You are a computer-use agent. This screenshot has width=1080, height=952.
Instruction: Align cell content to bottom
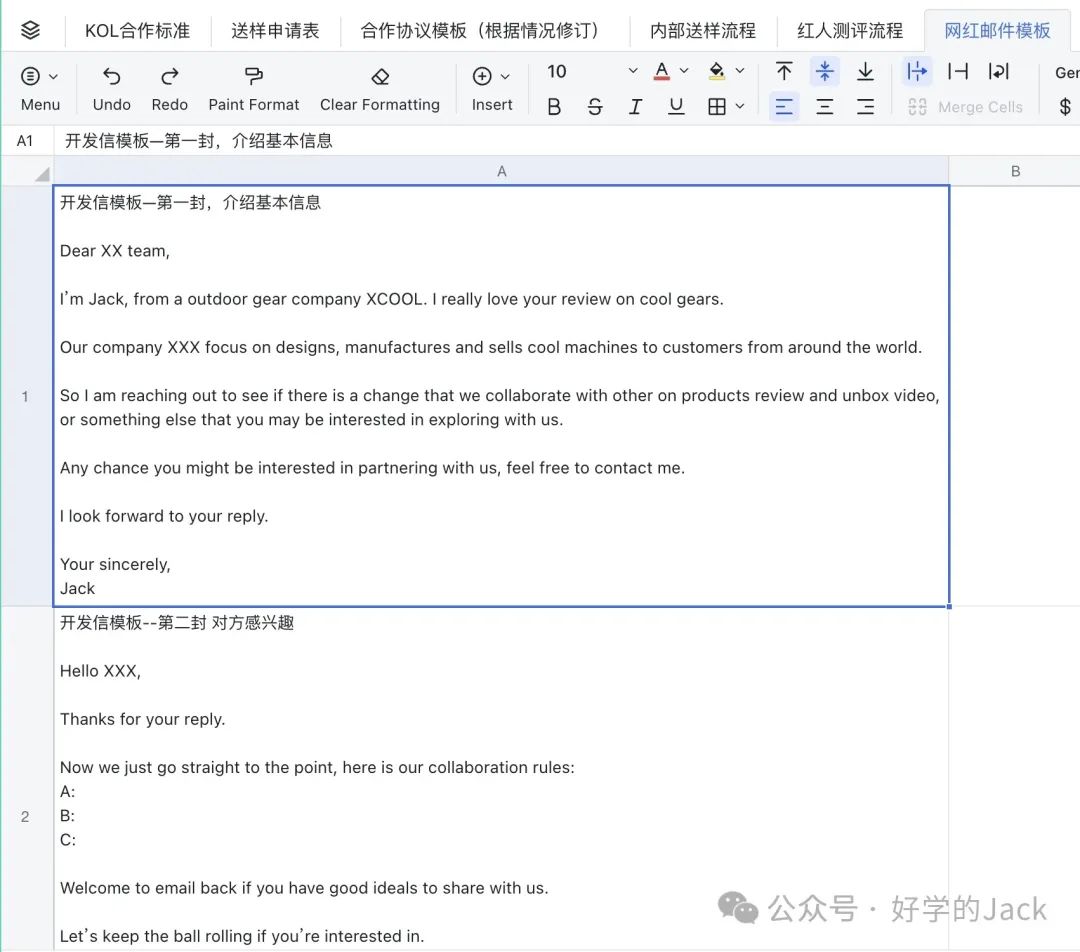point(865,71)
